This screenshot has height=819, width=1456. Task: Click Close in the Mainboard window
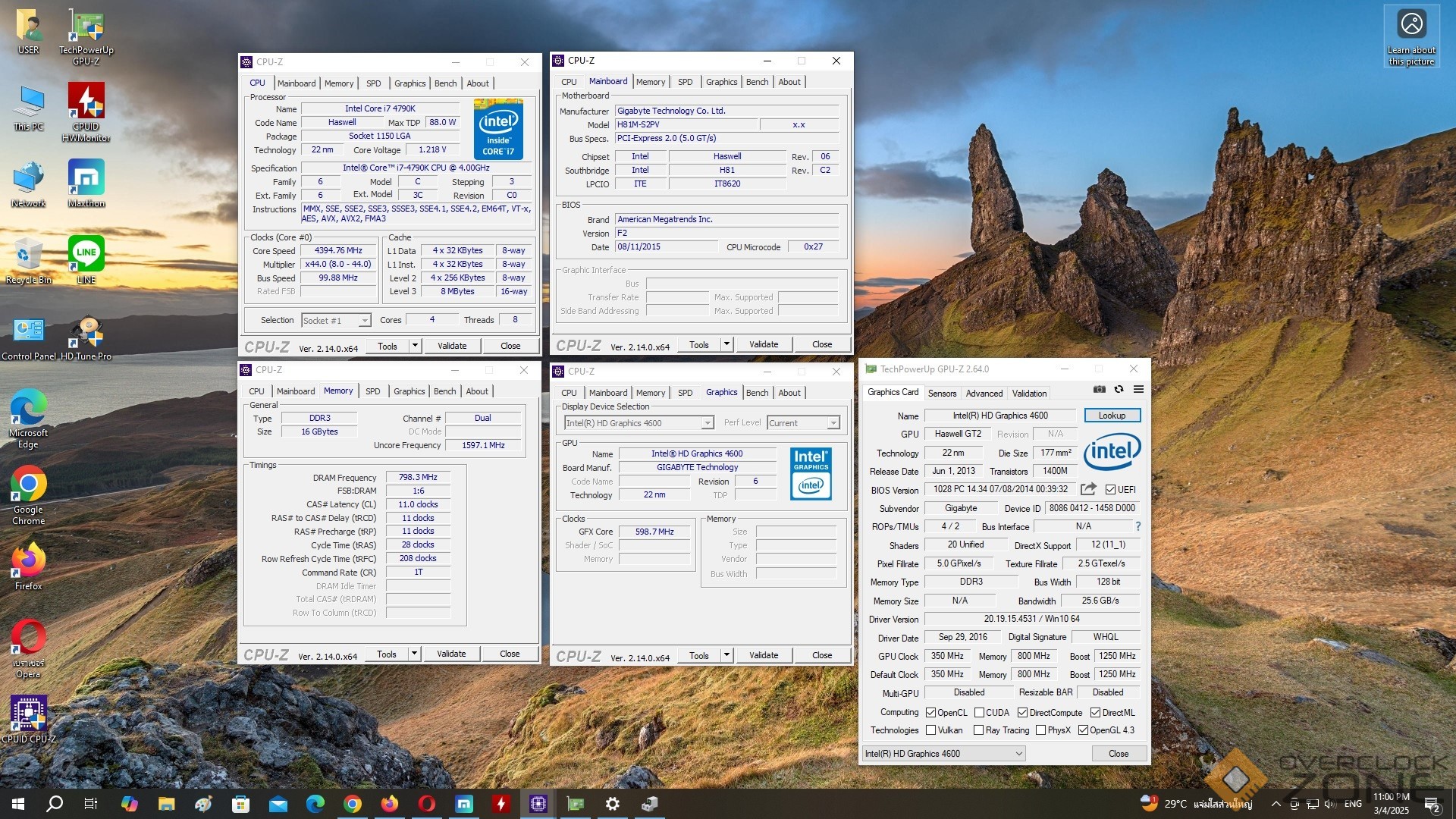click(x=822, y=344)
